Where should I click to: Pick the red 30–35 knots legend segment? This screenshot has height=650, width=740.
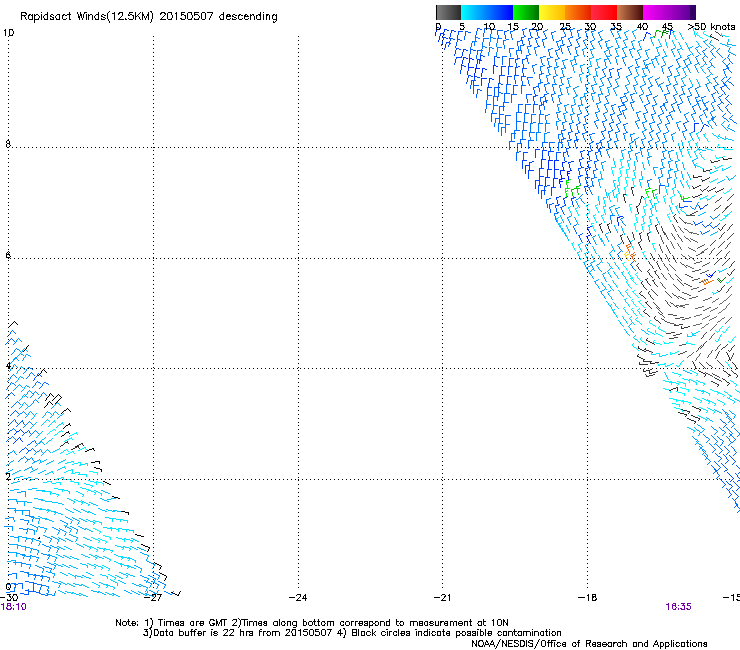(x=604, y=12)
